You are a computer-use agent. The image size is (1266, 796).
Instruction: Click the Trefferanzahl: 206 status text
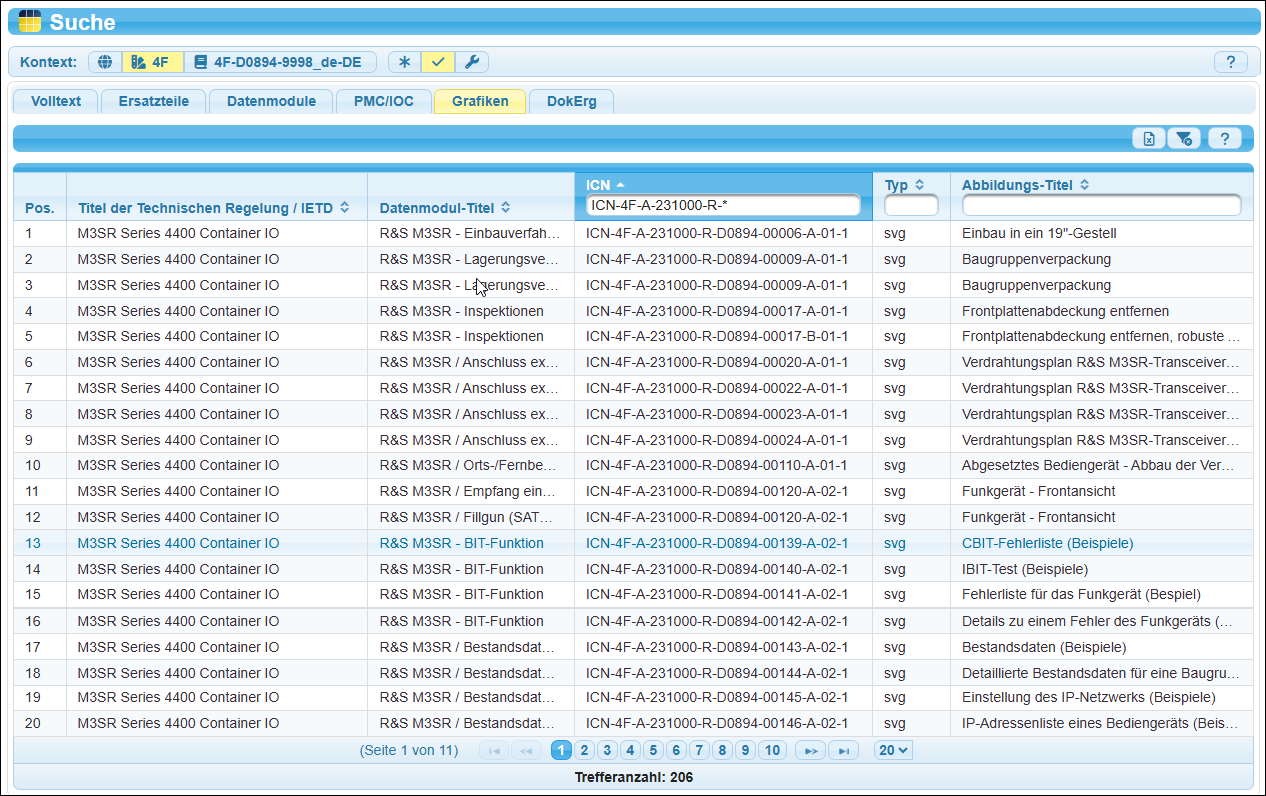point(633,777)
